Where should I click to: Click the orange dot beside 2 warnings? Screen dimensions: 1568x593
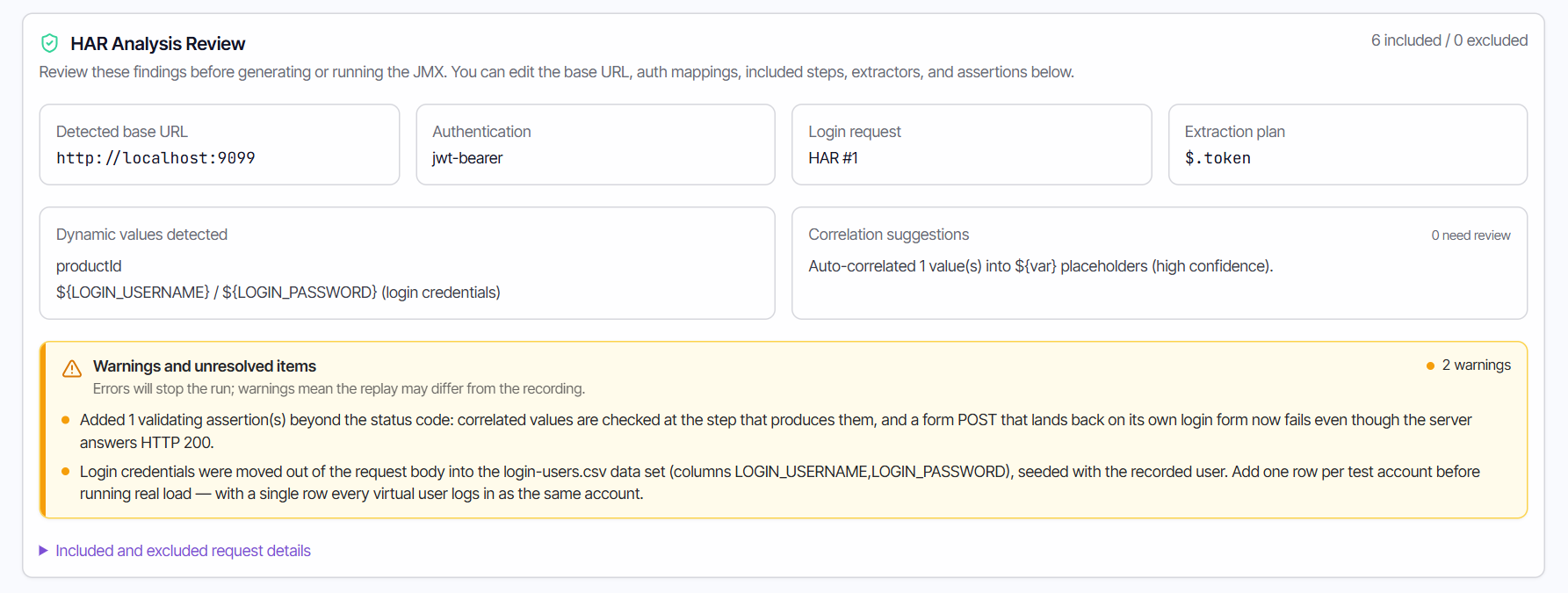click(1430, 365)
